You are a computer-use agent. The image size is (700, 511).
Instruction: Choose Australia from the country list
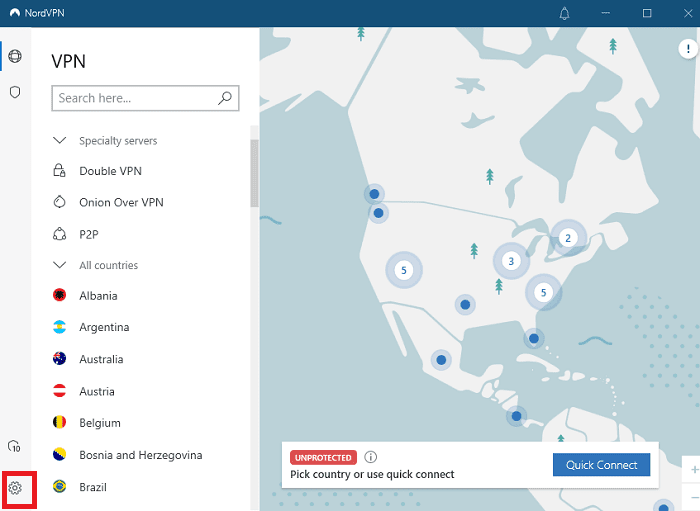pos(101,359)
